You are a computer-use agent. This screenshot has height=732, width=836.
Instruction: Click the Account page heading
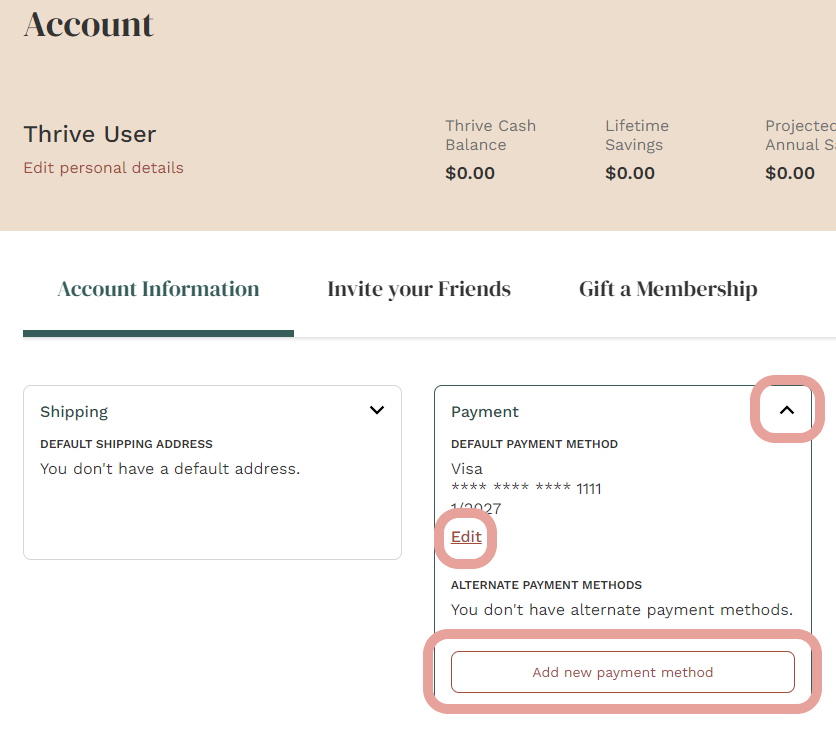coord(88,24)
